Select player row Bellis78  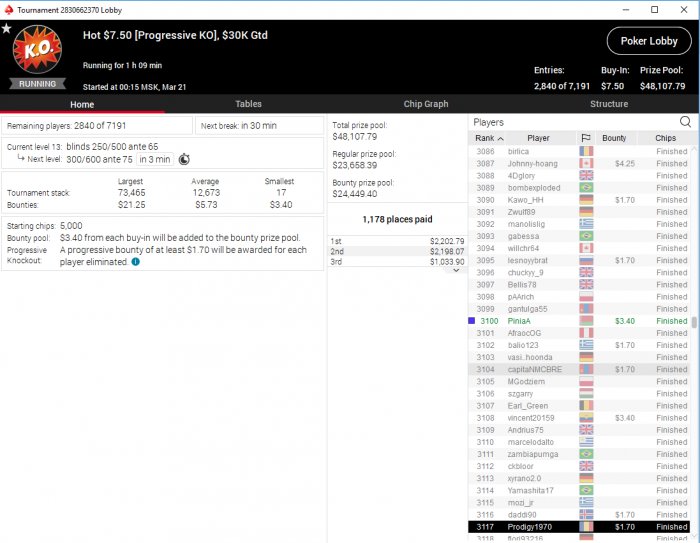pos(579,284)
